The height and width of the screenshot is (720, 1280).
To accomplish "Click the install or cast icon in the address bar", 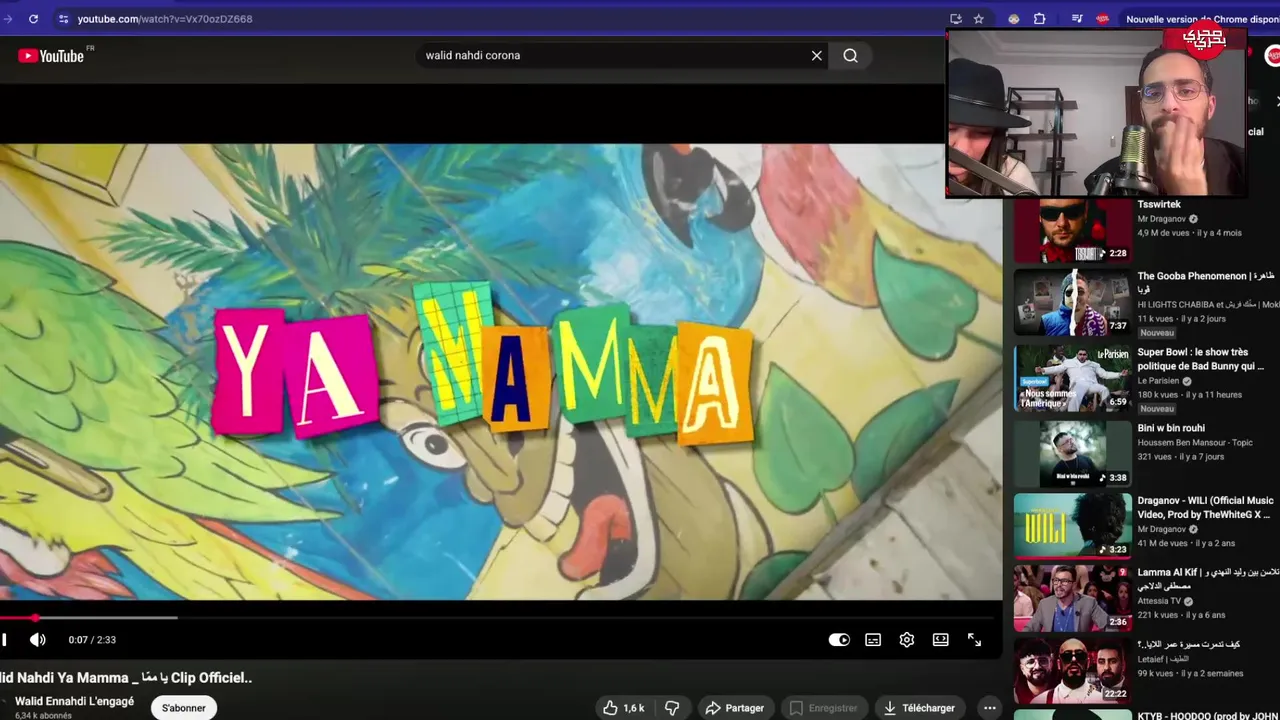I will [x=956, y=19].
